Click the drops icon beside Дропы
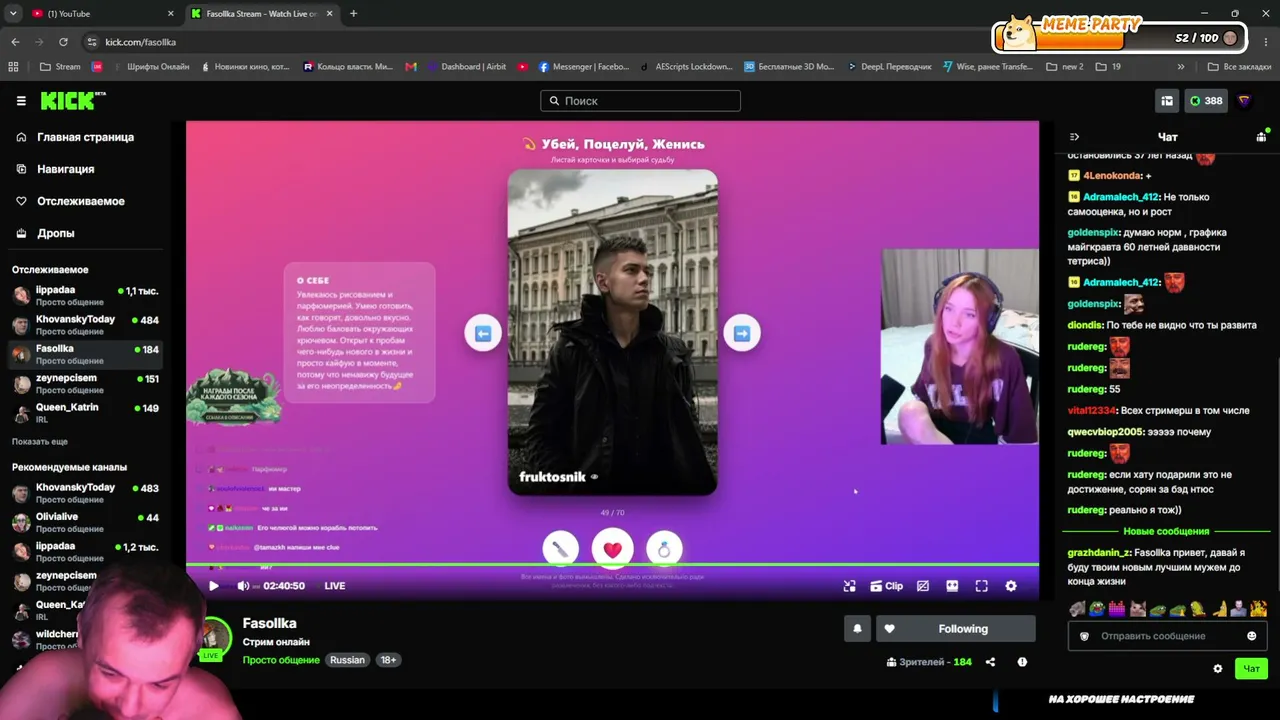This screenshot has height=720, width=1280. pyautogui.click(x=21, y=233)
